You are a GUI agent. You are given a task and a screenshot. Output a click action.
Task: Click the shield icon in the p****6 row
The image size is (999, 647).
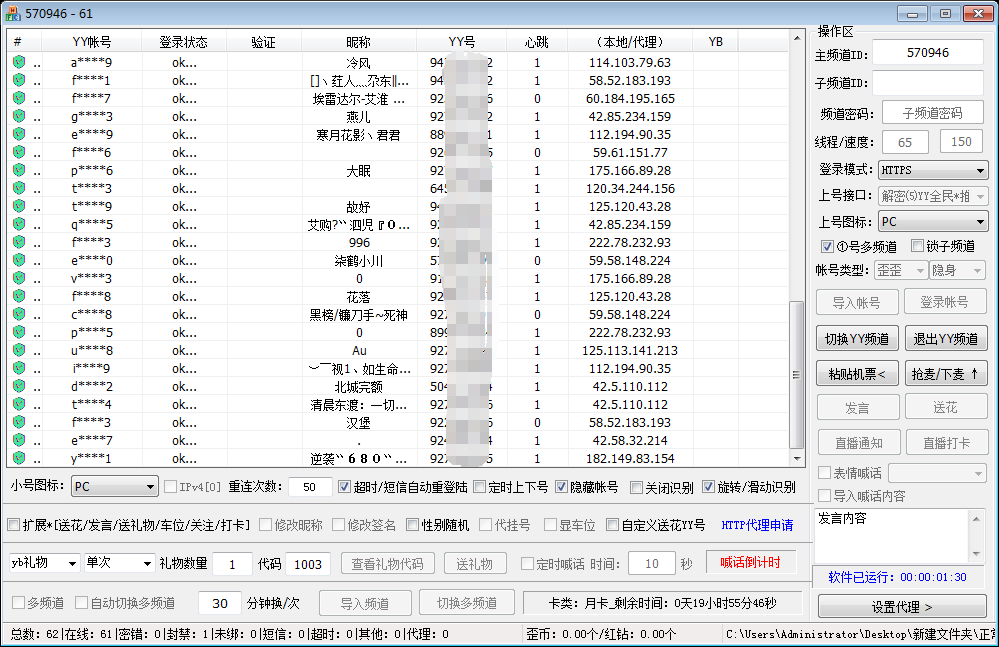(x=19, y=170)
